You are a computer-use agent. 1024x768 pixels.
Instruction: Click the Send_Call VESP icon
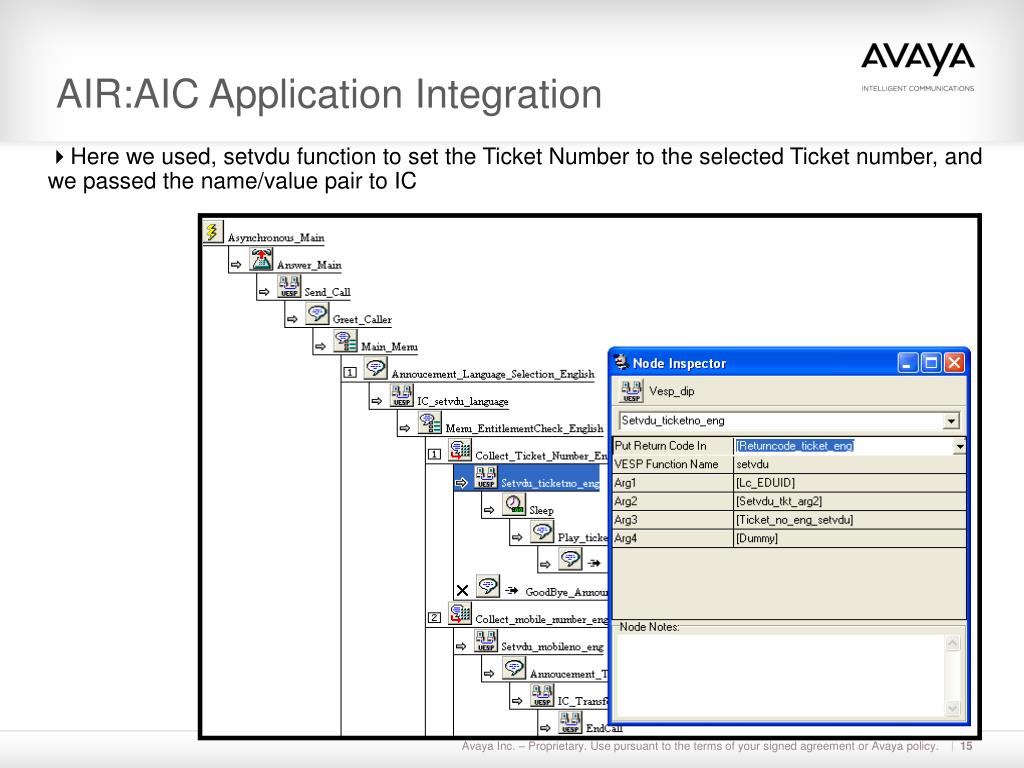point(289,287)
